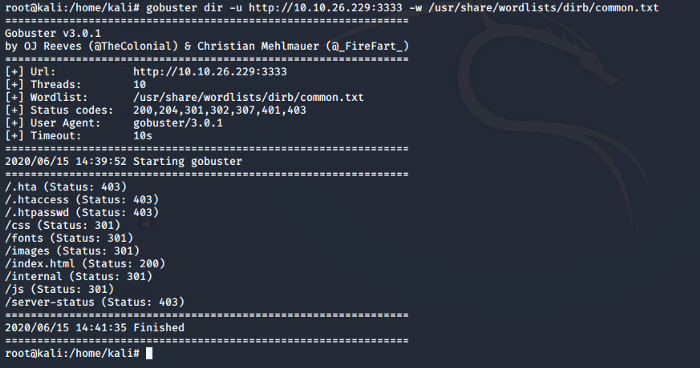This screenshot has height=368, width=700.
Task: Click the /css status 301 line
Action: click(x=62, y=225)
